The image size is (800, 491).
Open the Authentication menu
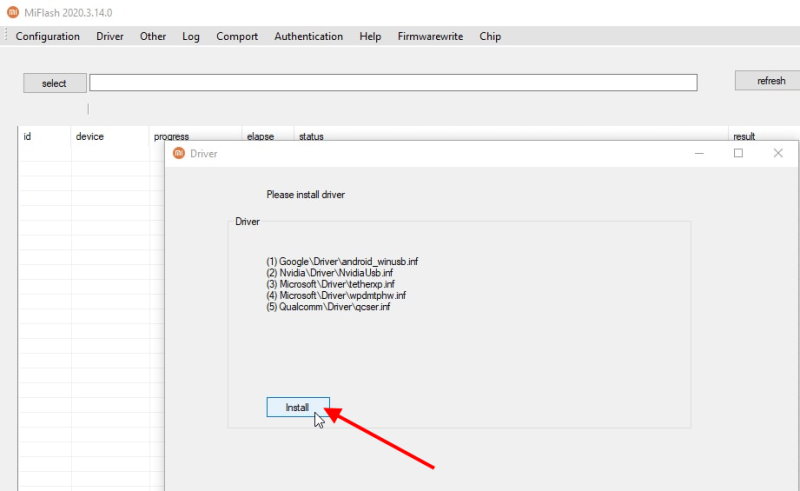coord(309,36)
